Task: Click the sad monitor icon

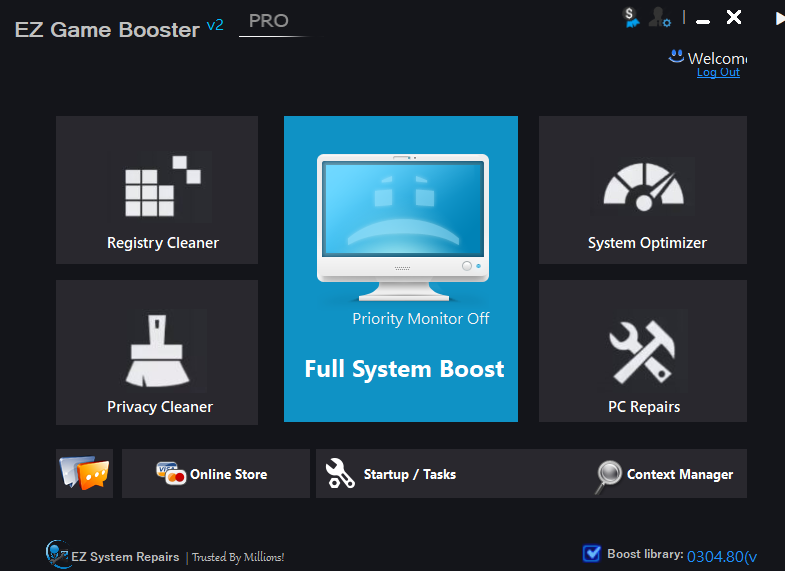Action: coord(403,227)
